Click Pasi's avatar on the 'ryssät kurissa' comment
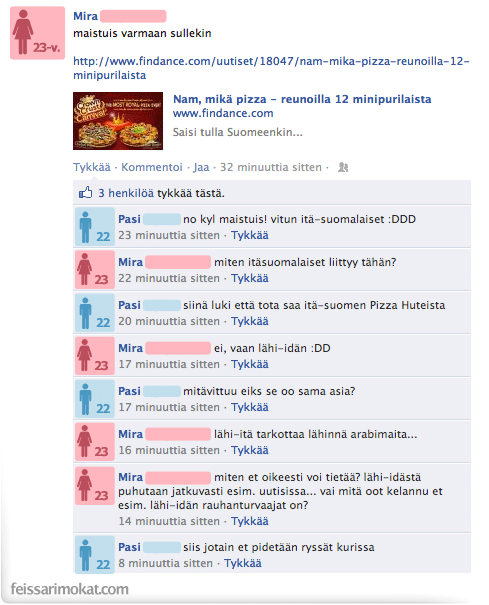Image resolution: width=489 pixels, height=605 pixels. pyautogui.click(x=95, y=554)
